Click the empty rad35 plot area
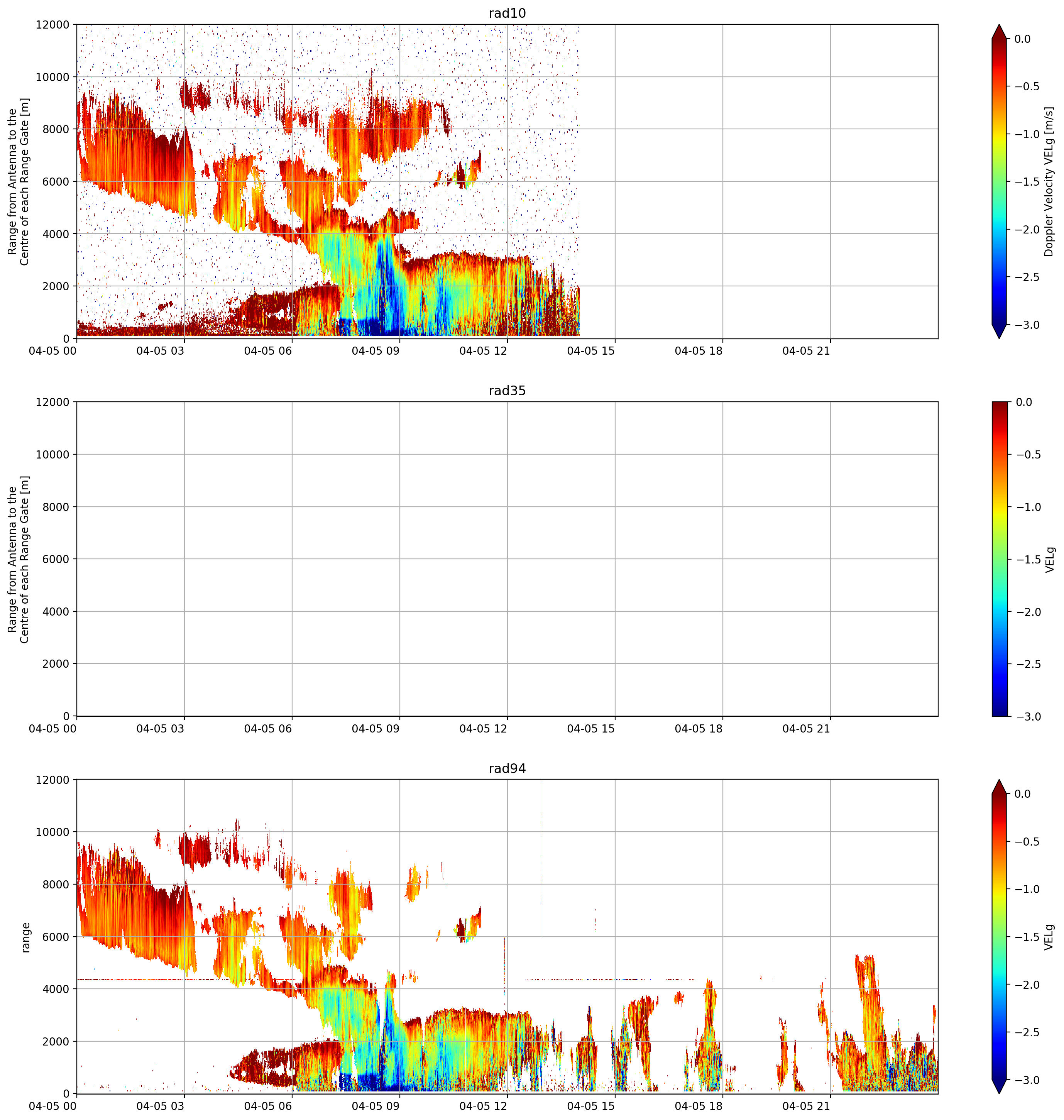Viewport: 1064px width, 1120px height. 507,559
